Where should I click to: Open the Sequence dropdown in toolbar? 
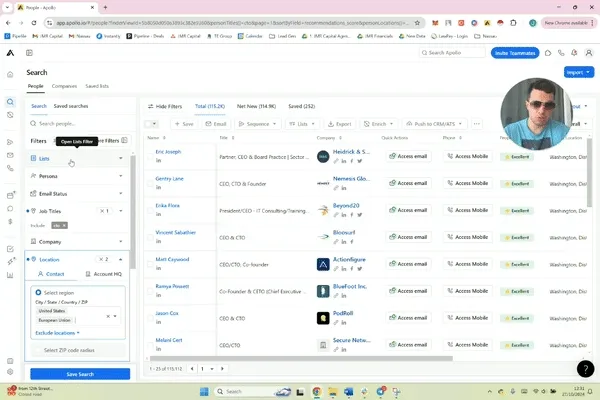pyautogui.click(x=258, y=124)
